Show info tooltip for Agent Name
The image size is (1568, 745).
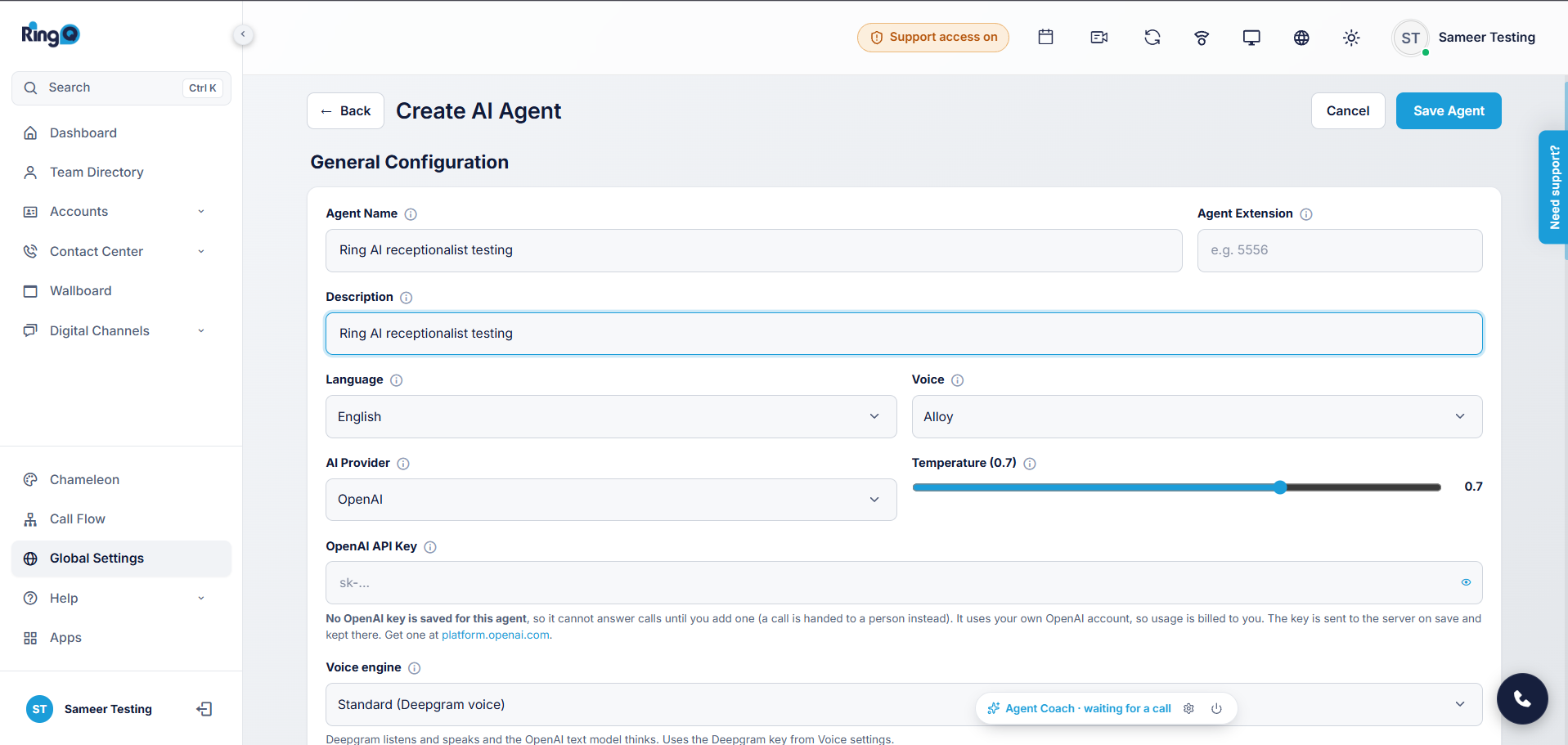(x=411, y=214)
